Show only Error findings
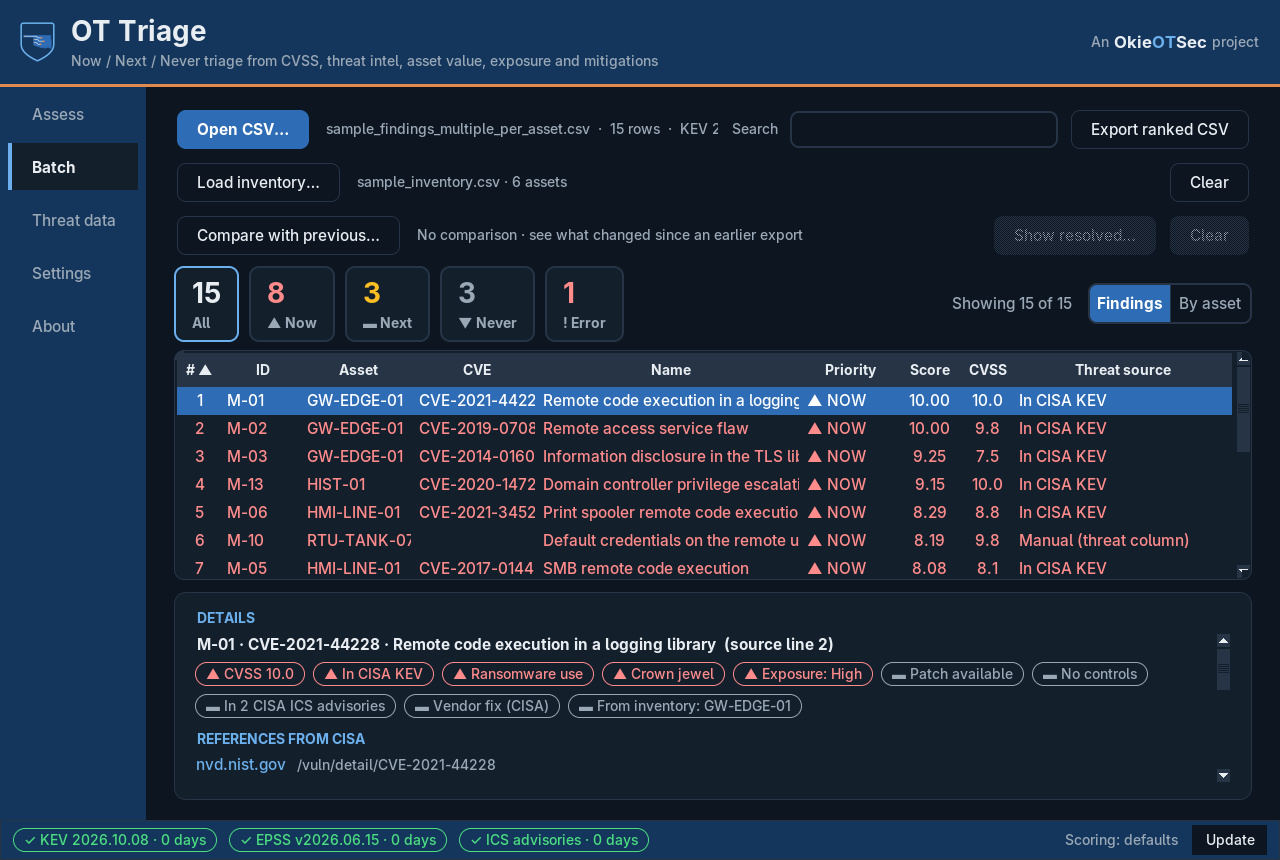The height and width of the screenshot is (860, 1280). 584,304
